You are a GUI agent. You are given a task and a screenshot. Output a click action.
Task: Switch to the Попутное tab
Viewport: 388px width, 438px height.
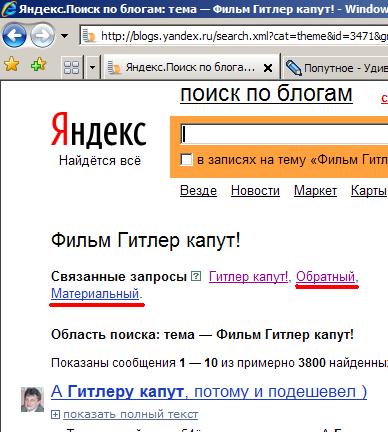click(336, 68)
